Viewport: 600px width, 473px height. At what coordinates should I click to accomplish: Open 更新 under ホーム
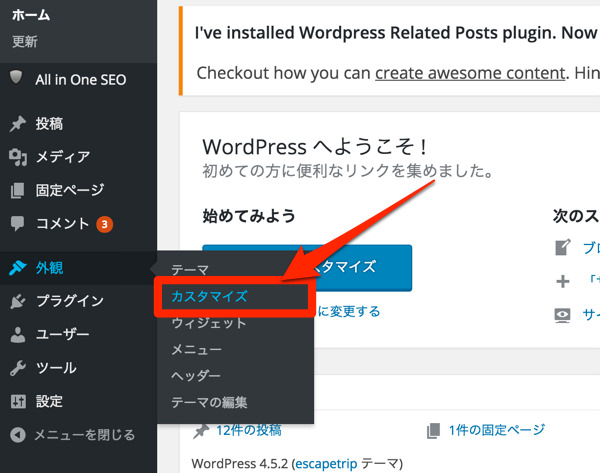click(24, 41)
